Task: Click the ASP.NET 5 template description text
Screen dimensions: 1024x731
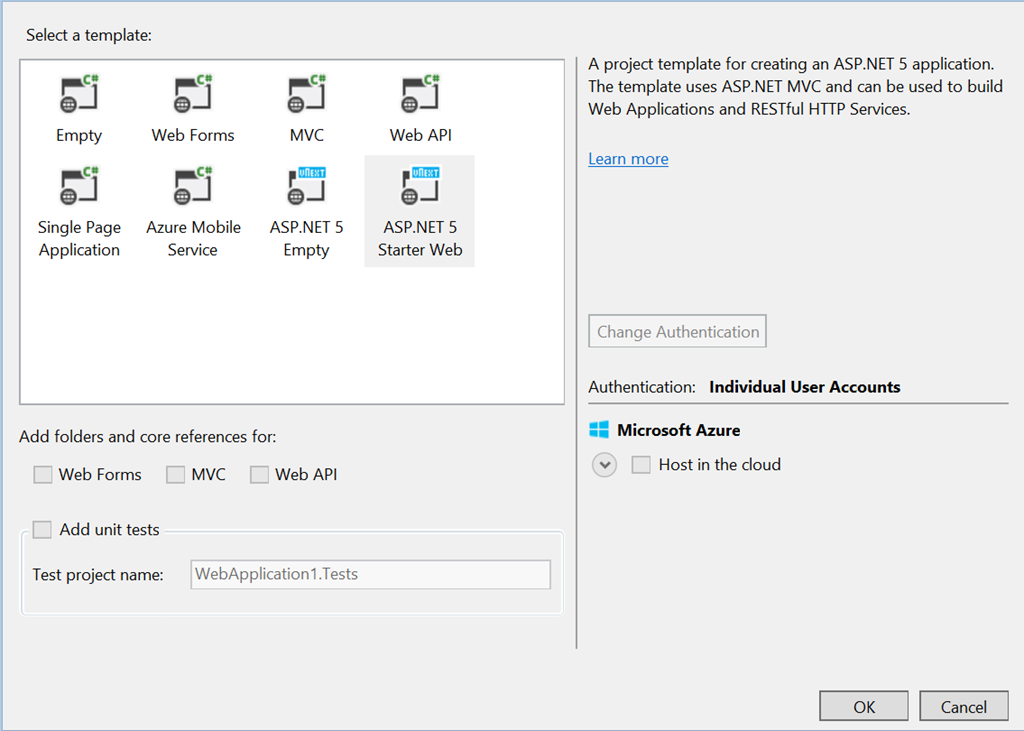Action: [x=795, y=86]
